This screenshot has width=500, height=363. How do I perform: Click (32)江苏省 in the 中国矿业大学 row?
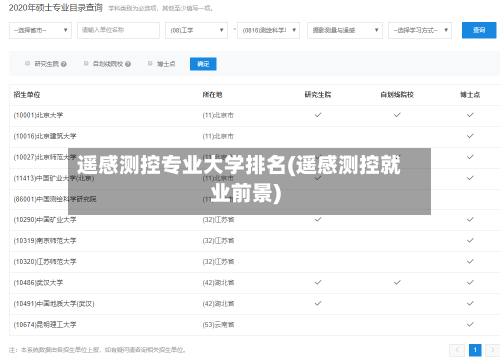pos(218,220)
